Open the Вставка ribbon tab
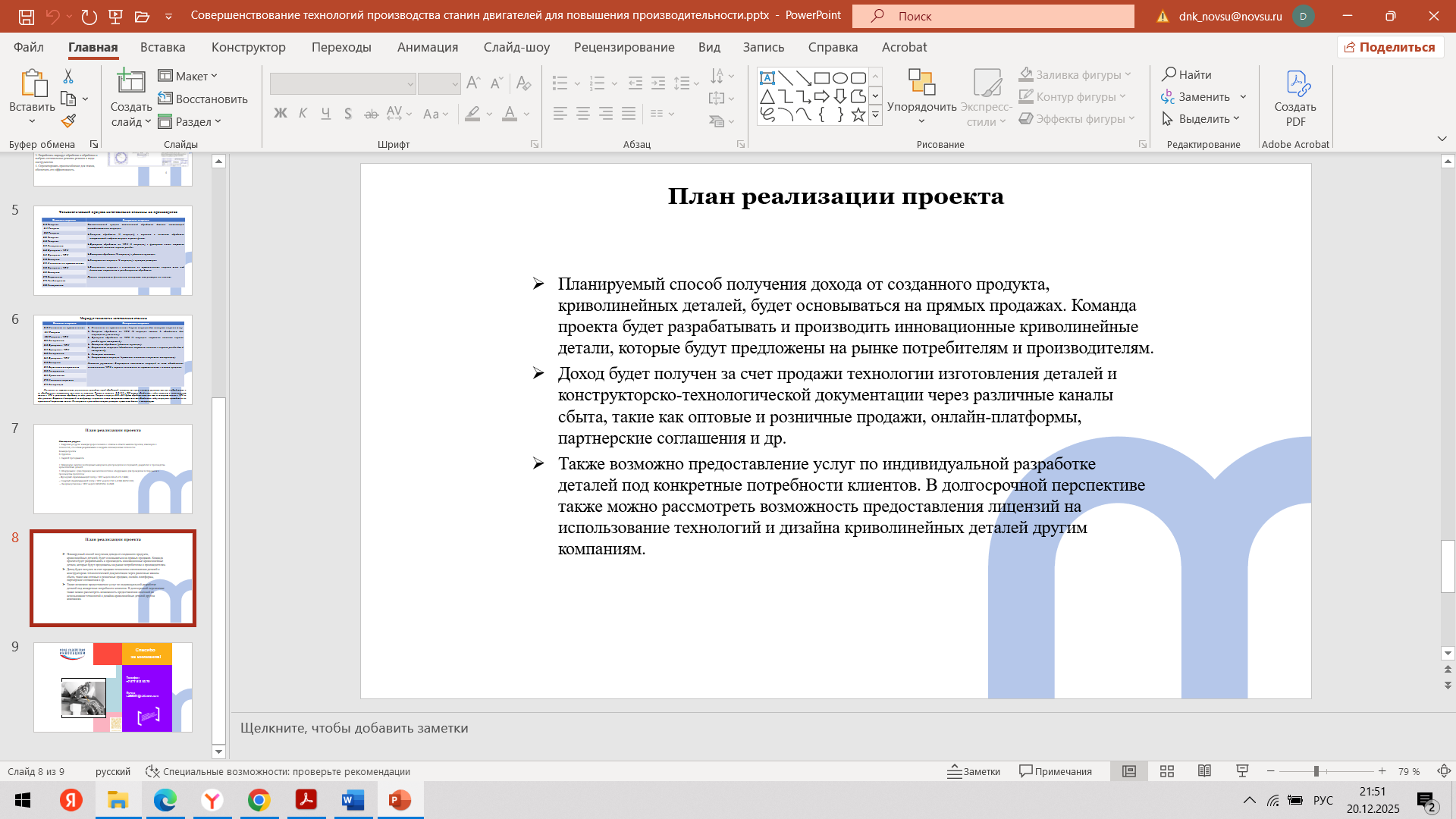This screenshot has width=1456, height=819. (x=162, y=47)
